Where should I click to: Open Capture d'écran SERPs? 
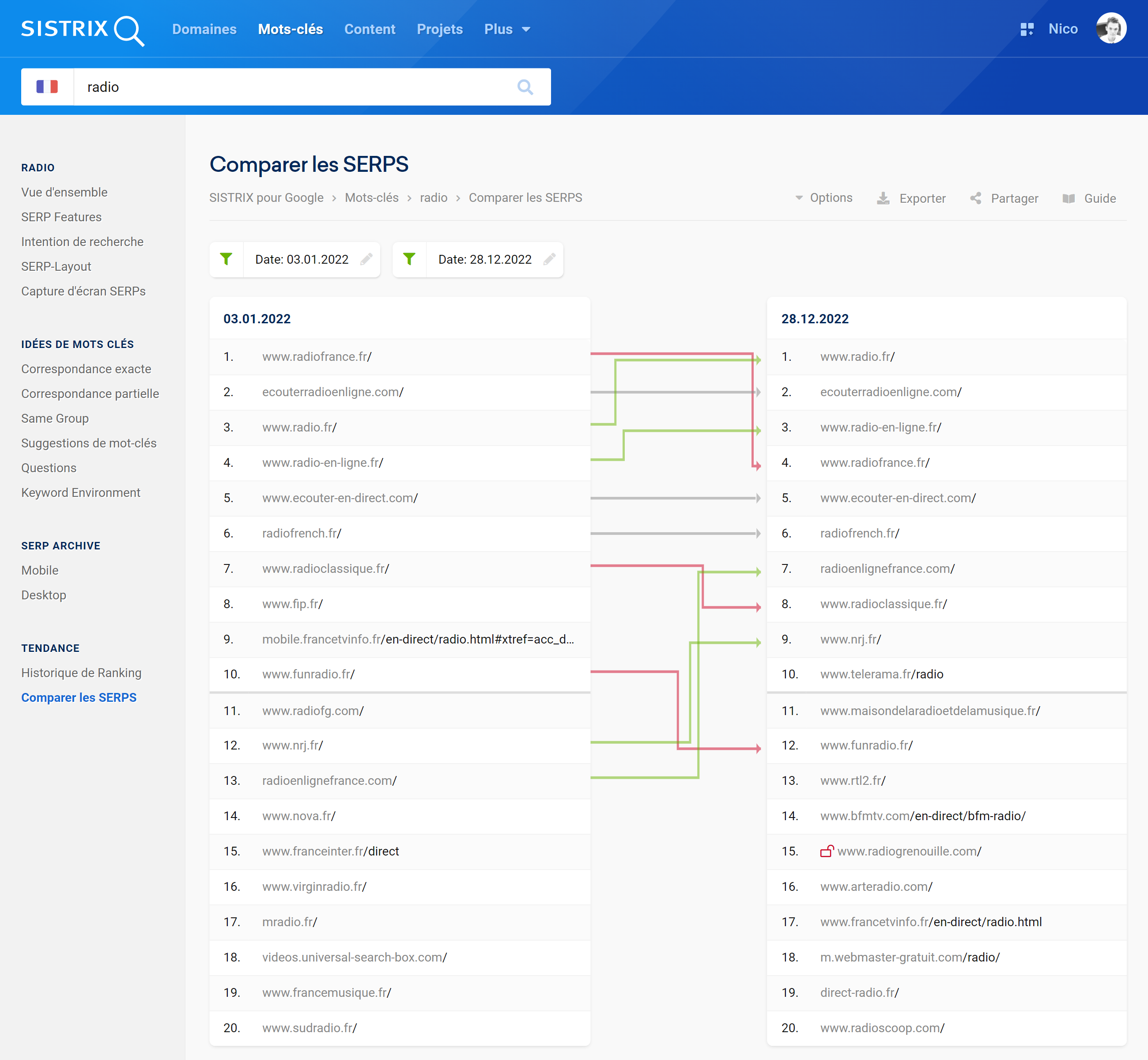(83, 291)
